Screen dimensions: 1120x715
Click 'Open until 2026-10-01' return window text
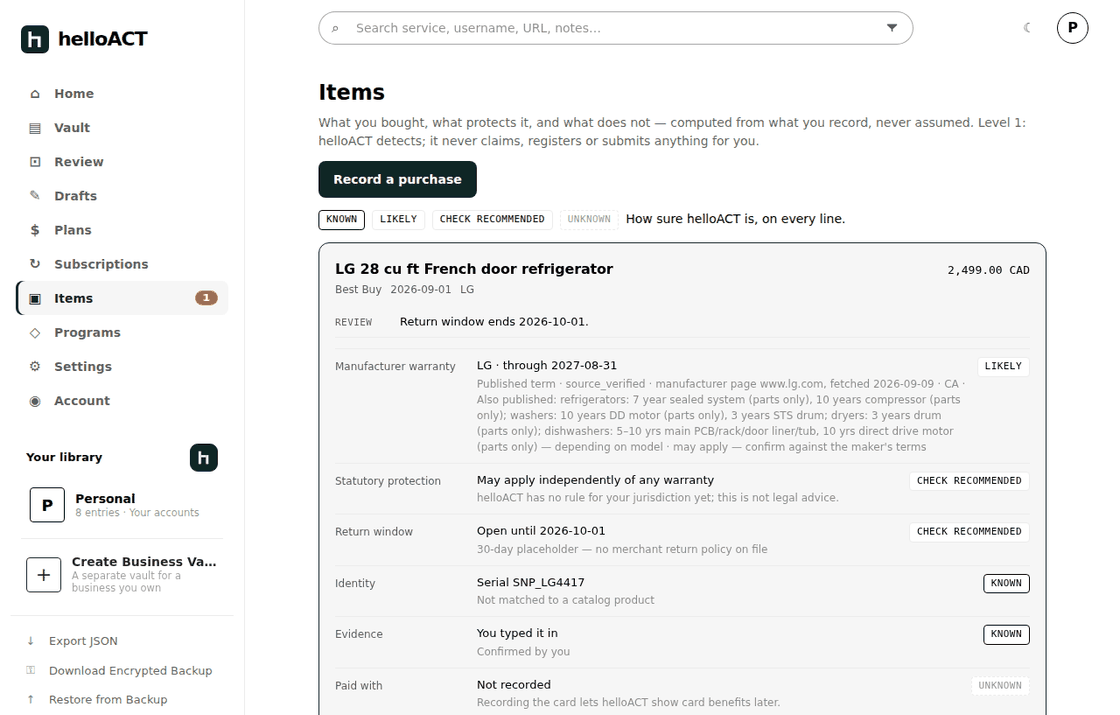pos(541,531)
